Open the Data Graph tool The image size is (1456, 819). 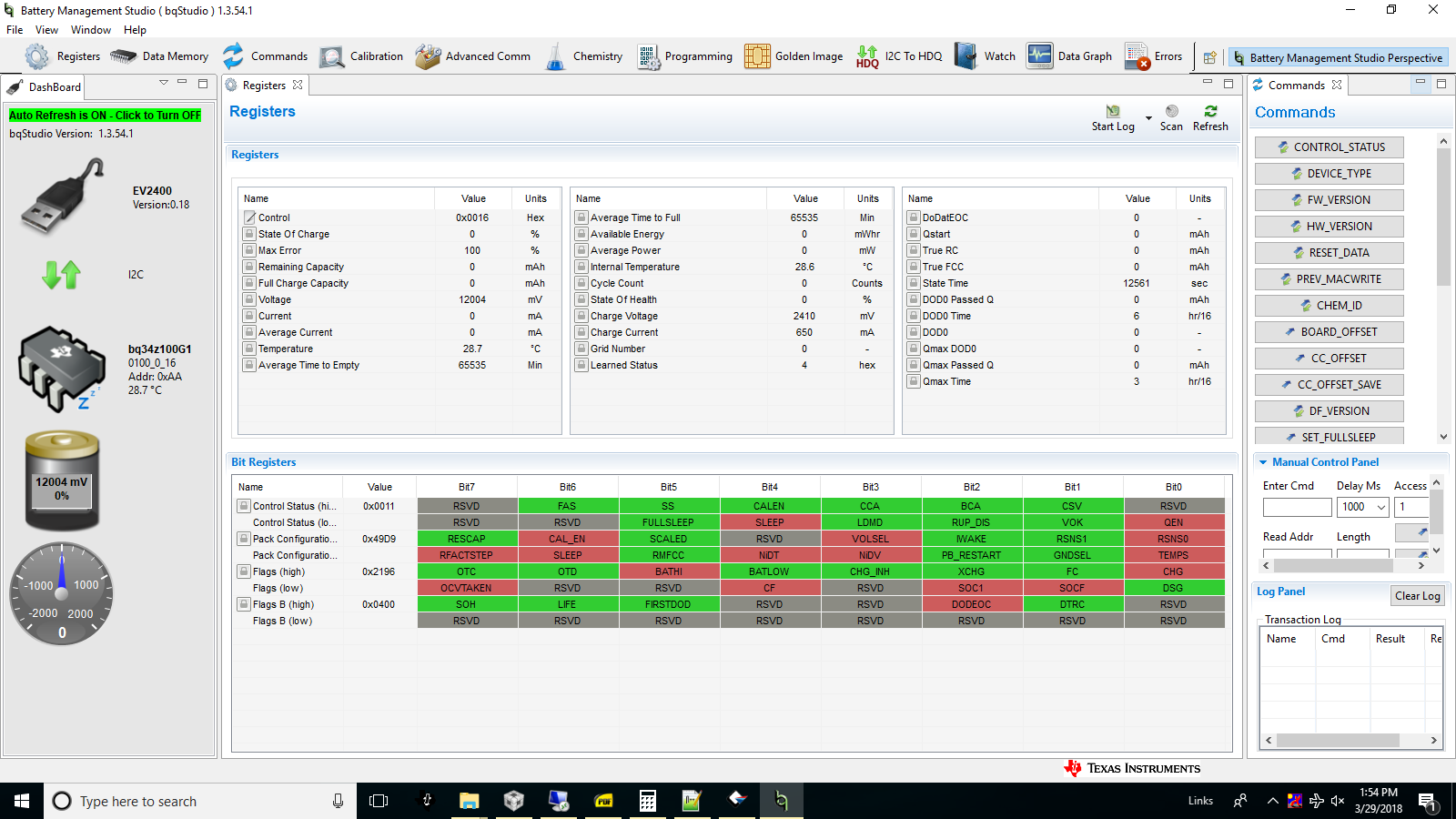[1039, 56]
